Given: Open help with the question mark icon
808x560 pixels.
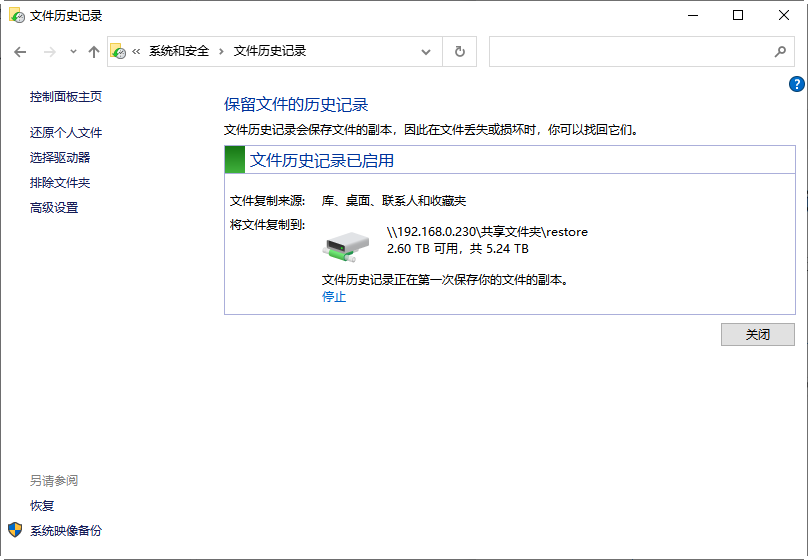Looking at the screenshot, I should [797, 84].
